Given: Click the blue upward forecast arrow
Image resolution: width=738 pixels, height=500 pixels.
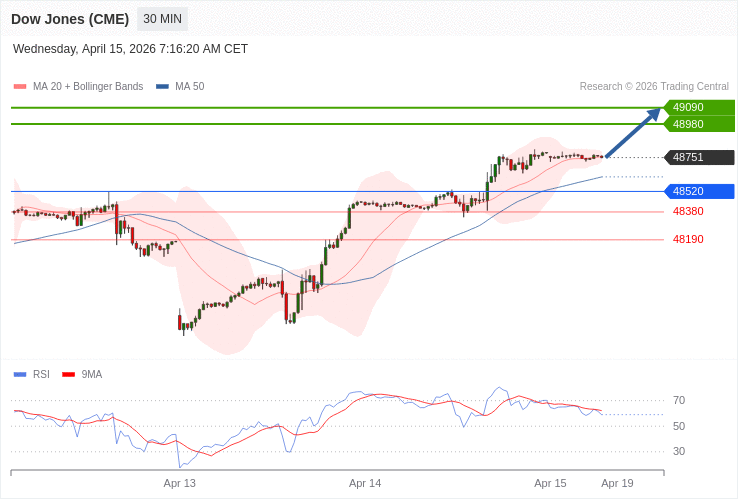Looking at the screenshot, I should pyautogui.click(x=633, y=132).
